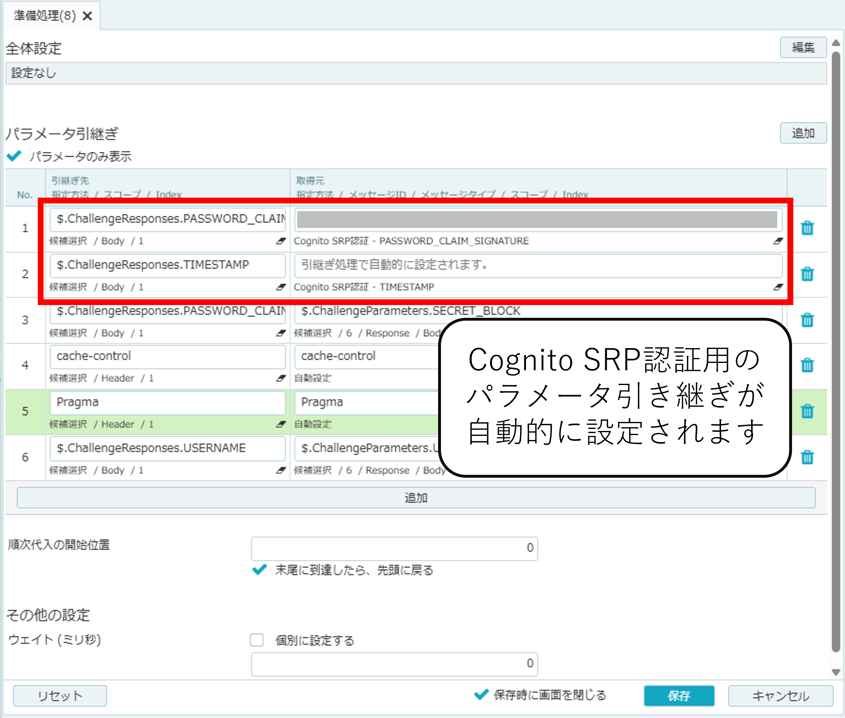
Task: Edit source of Cognito TIMESTAMP via pencil icon
Action: coord(778,287)
